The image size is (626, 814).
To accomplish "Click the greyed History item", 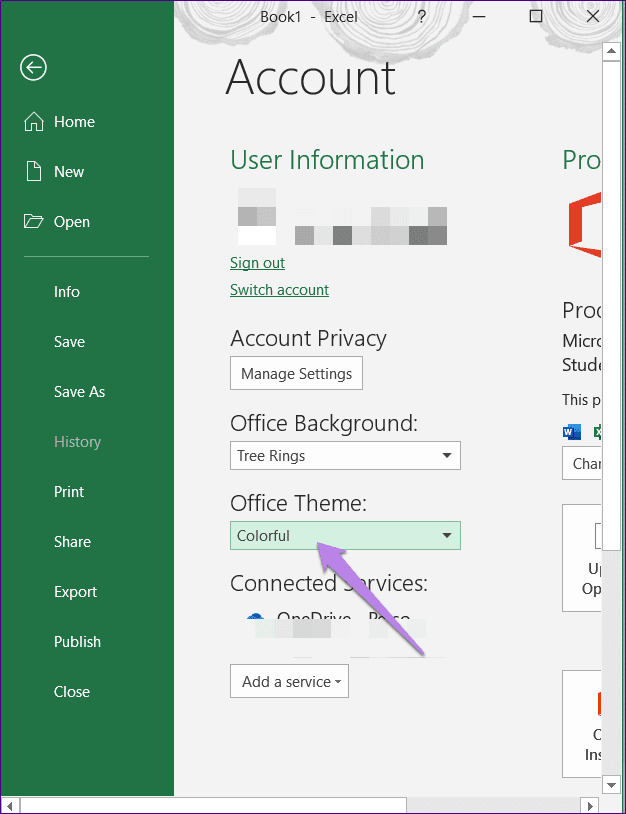I will click(77, 442).
